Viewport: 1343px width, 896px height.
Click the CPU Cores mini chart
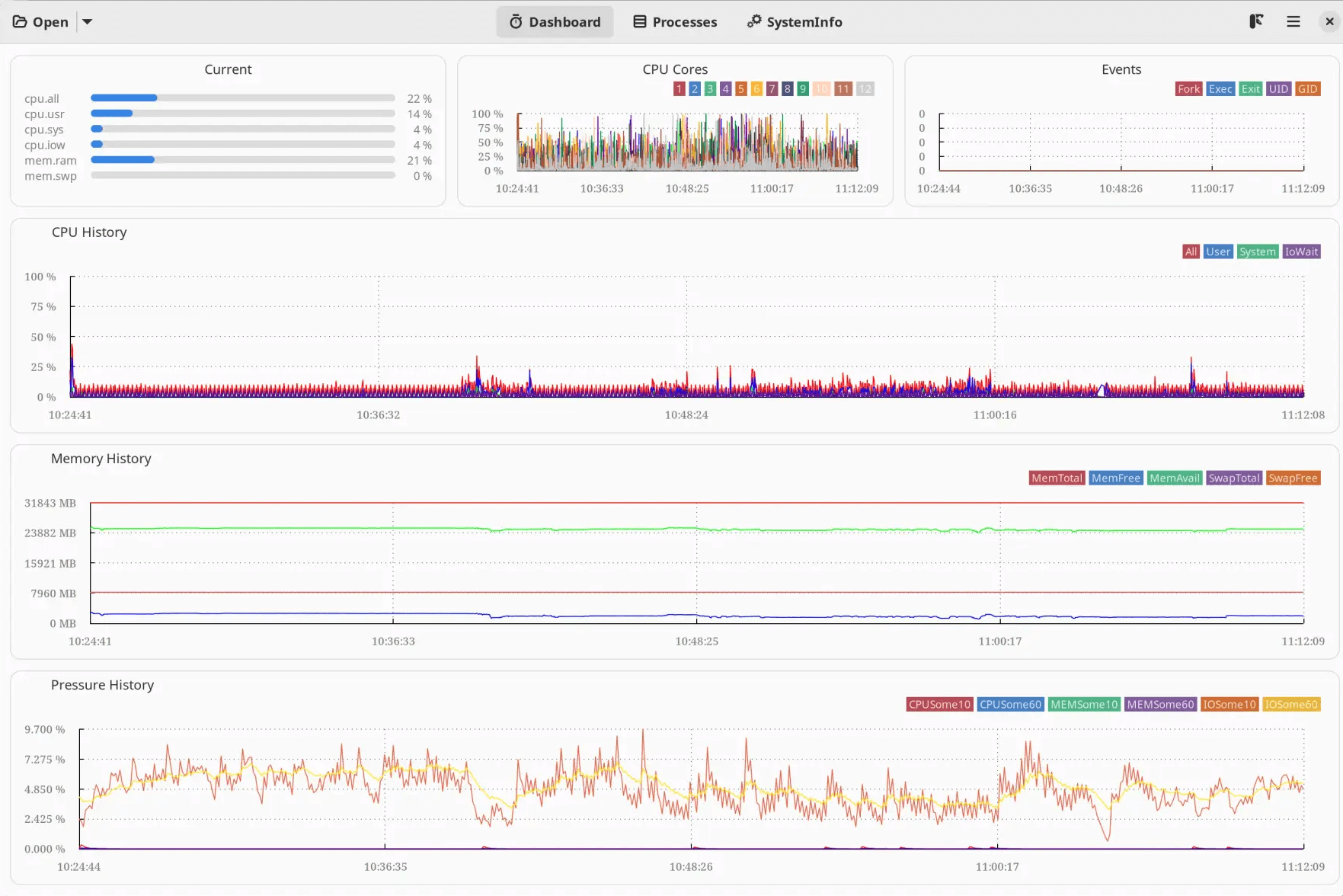point(687,142)
